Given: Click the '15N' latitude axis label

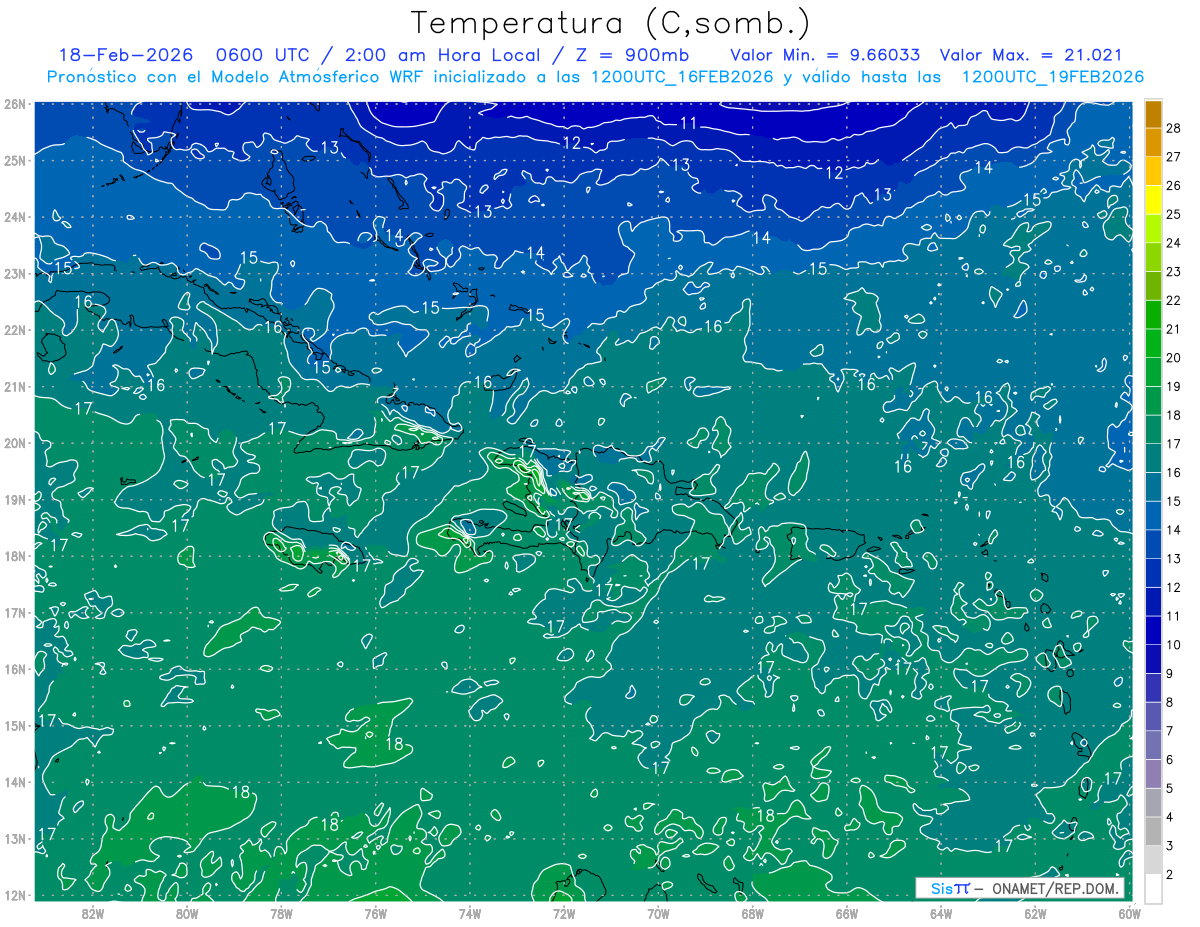Looking at the screenshot, I should 15,726.
